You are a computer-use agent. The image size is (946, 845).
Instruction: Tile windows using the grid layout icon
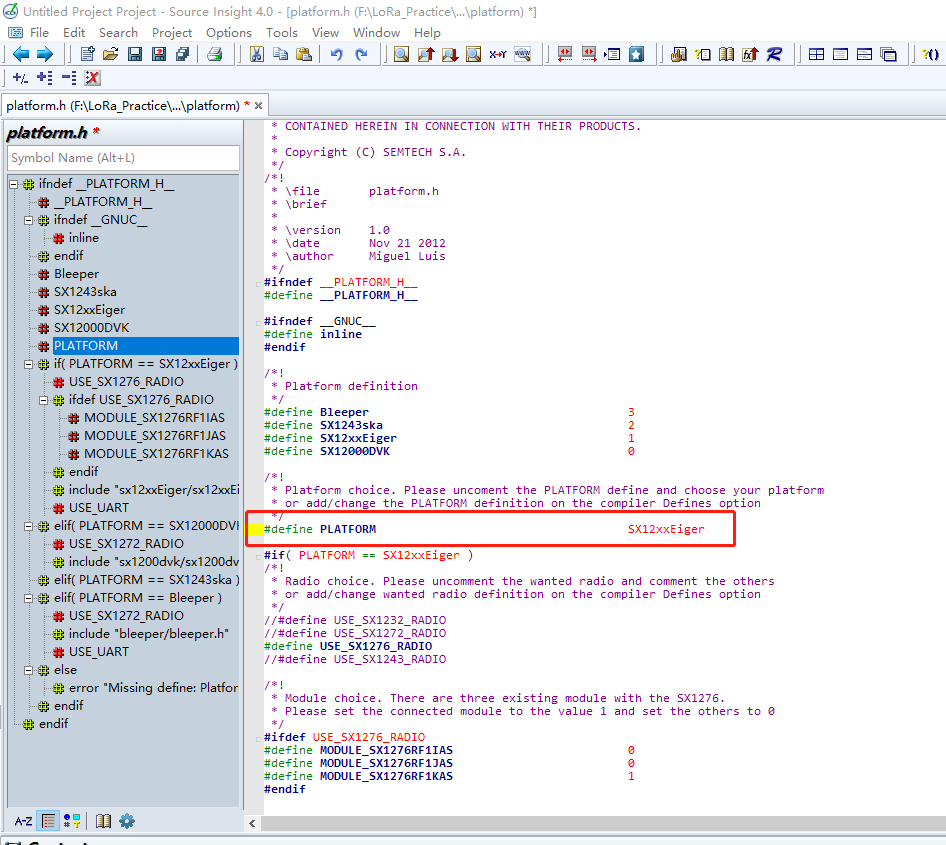[x=816, y=54]
